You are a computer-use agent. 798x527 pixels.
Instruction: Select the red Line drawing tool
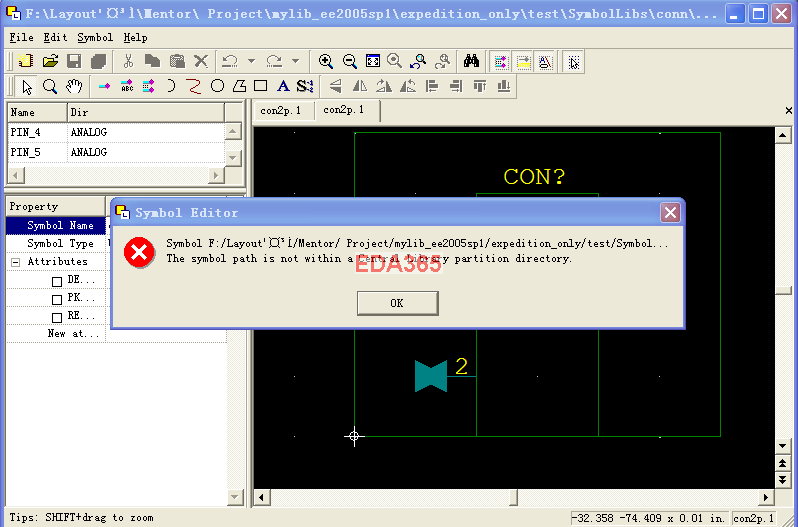pyautogui.click(x=193, y=86)
